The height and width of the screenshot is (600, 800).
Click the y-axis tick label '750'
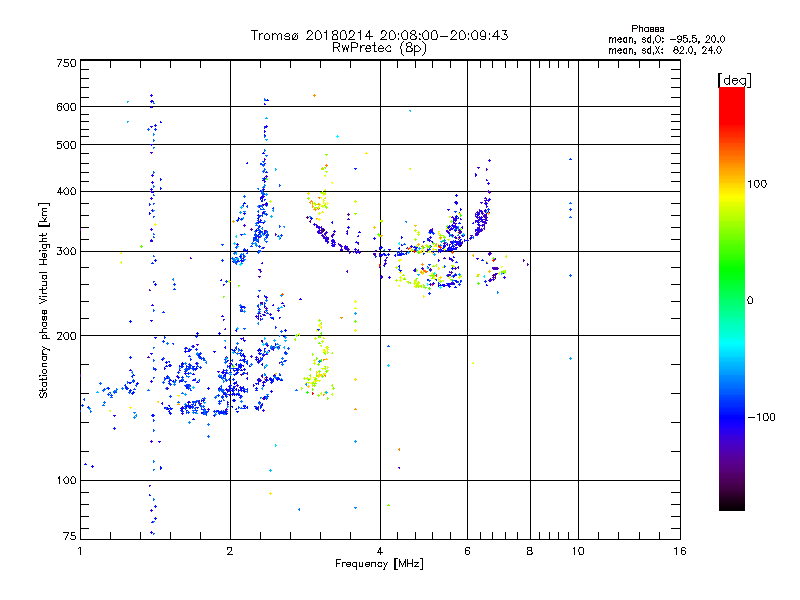[67, 63]
